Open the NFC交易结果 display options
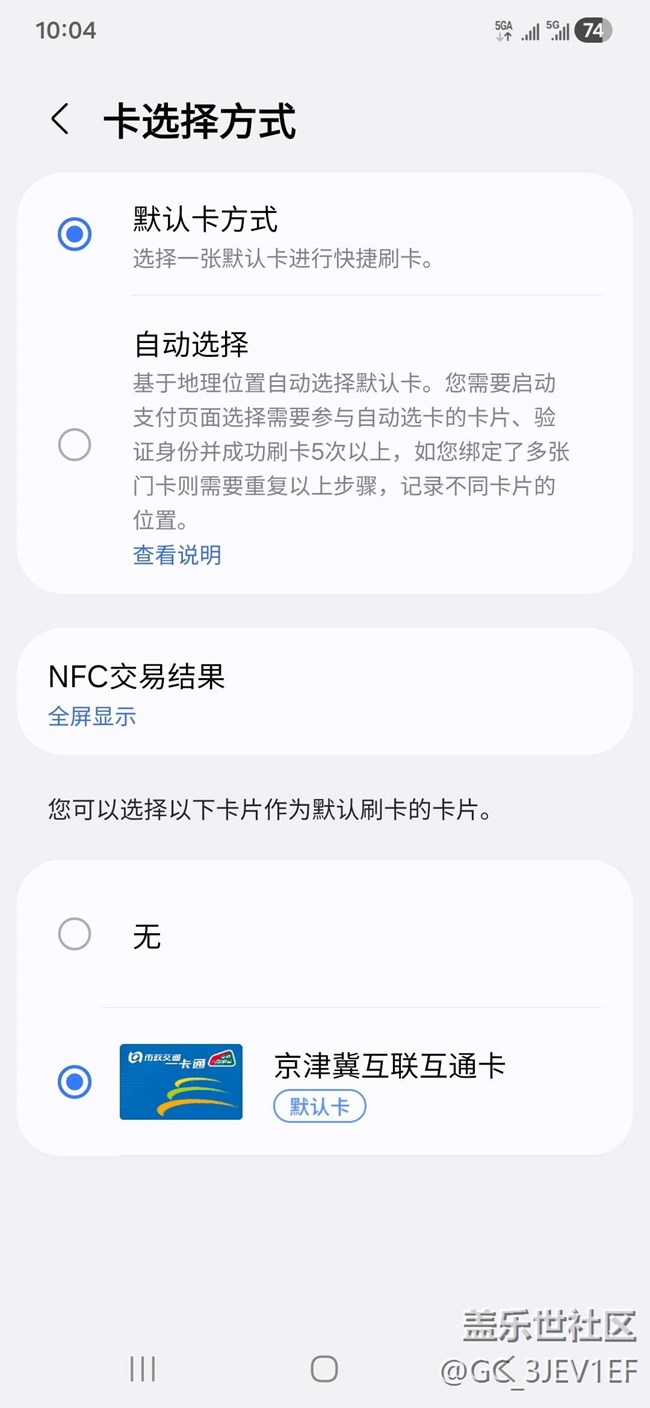This screenshot has width=650, height=1408. pos(325,692)
